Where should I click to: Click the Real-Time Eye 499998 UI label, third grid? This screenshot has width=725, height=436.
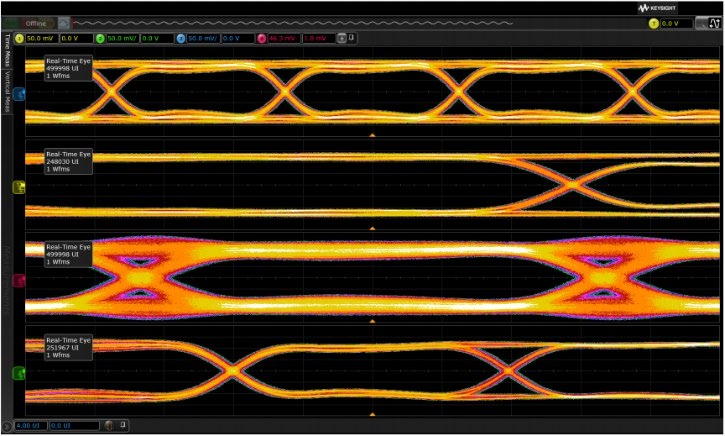[68, 254]
